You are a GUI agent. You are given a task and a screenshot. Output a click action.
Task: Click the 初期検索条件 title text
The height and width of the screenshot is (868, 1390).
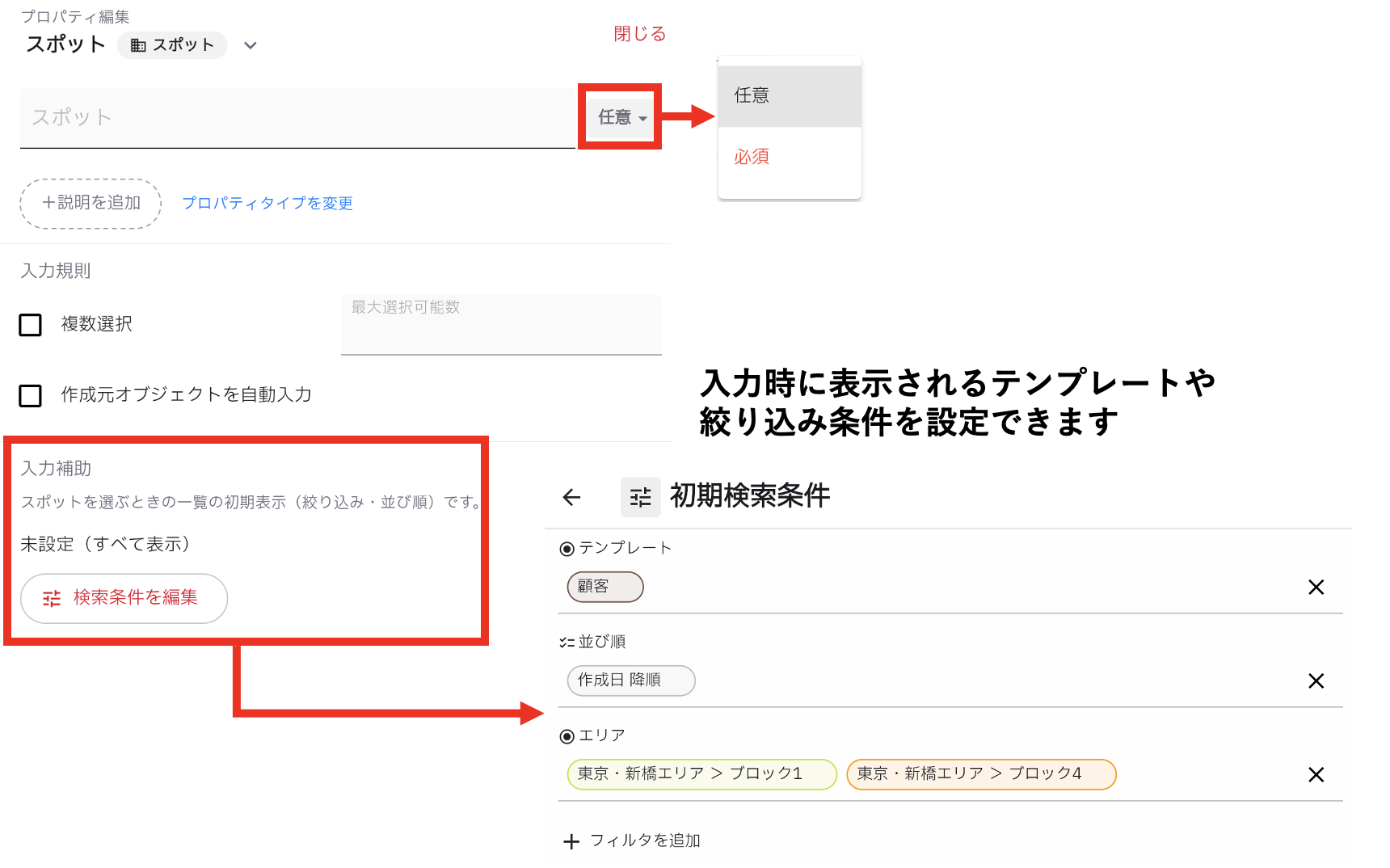pyautogui.click(x=750, y=495)
